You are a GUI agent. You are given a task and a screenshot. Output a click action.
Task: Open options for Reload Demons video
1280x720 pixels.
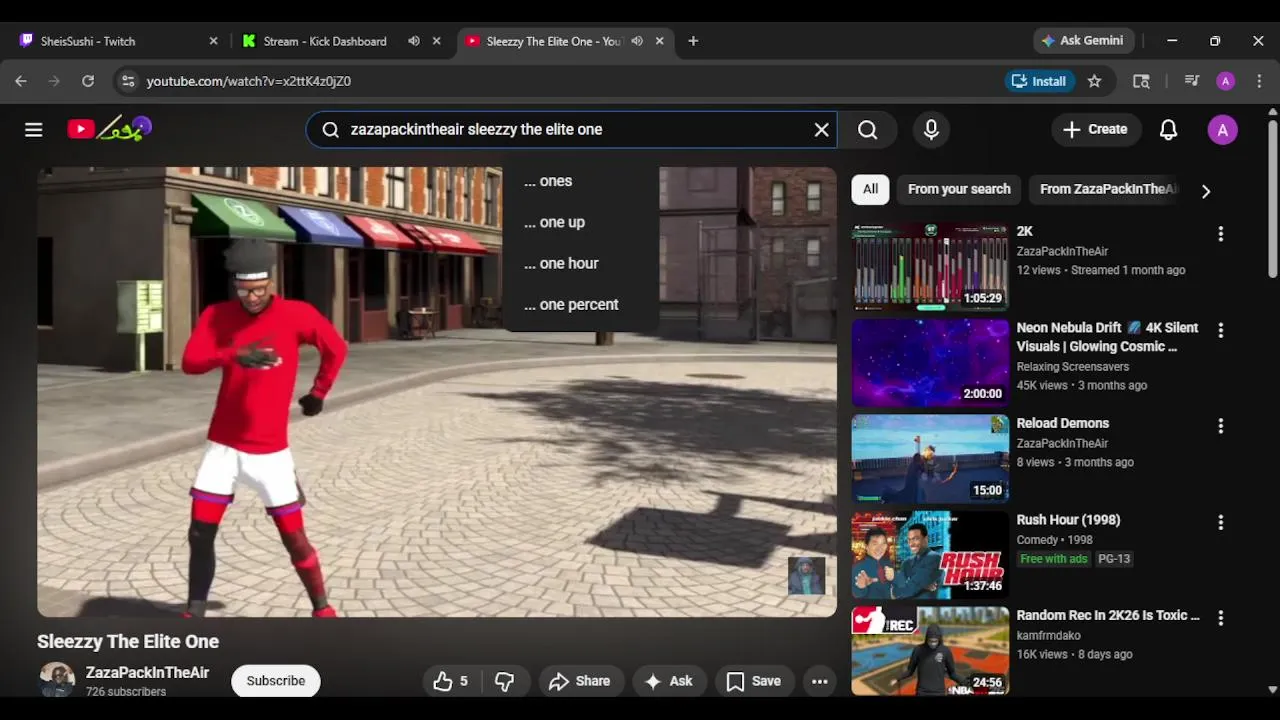[1220, 426]
